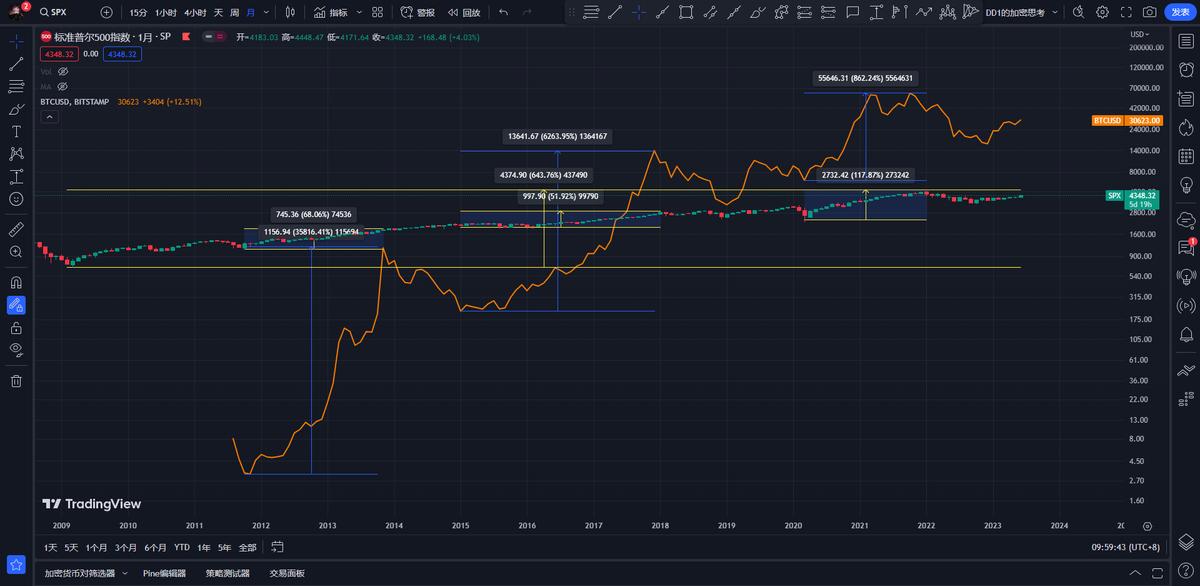Click the blue 发表 publish button
The height and width of the screenshot is (586, 1200).
(1179, 12)
